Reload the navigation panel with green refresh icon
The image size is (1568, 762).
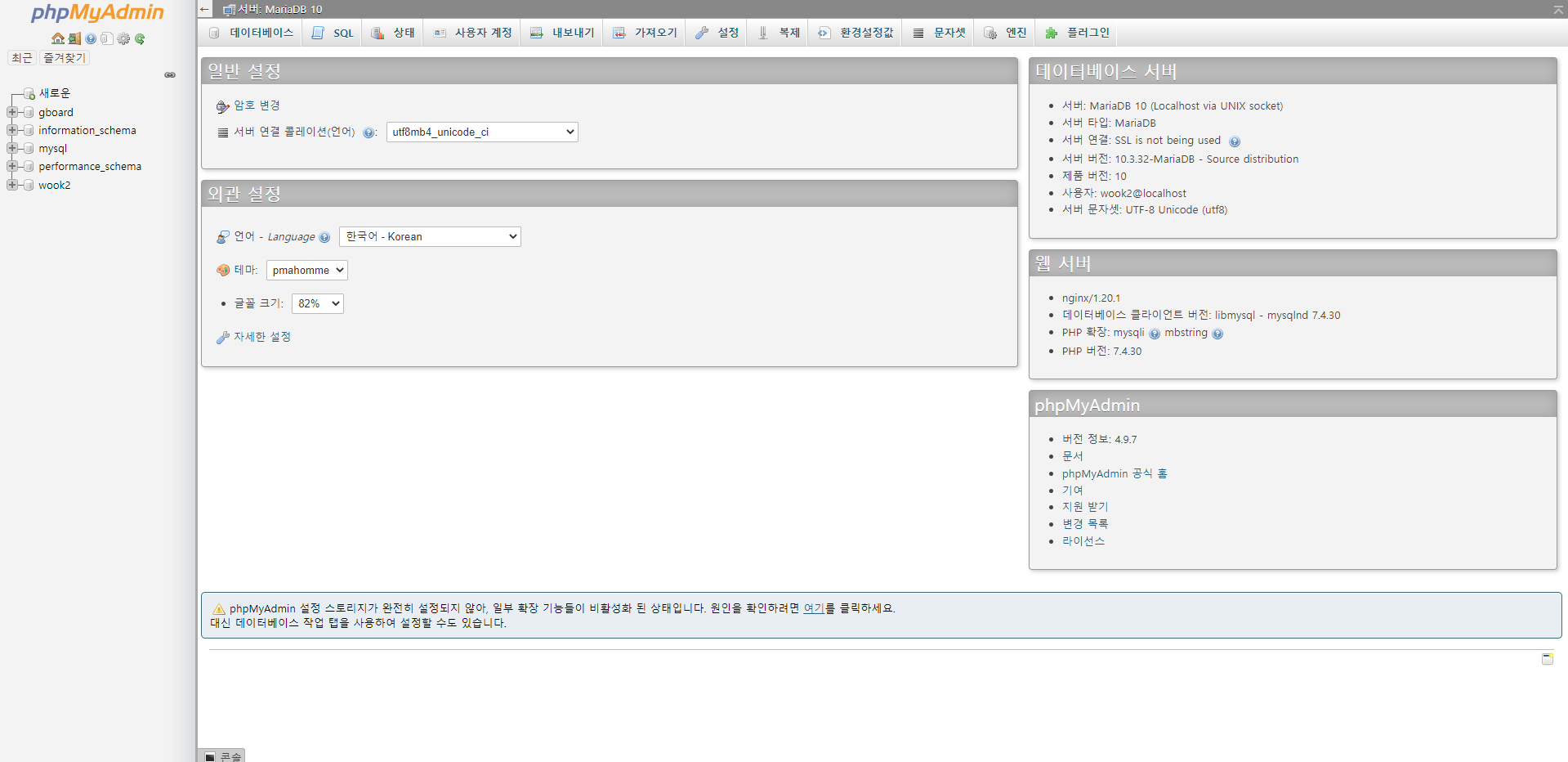point(140,38)
